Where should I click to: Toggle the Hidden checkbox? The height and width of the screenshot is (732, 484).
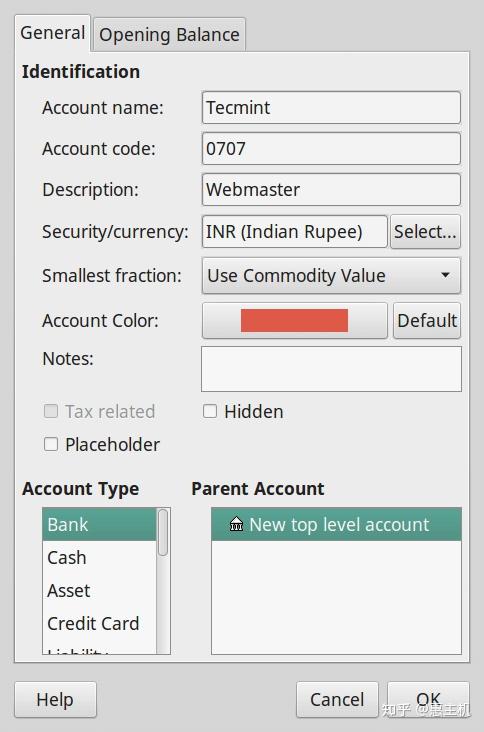tap(210, 411)
